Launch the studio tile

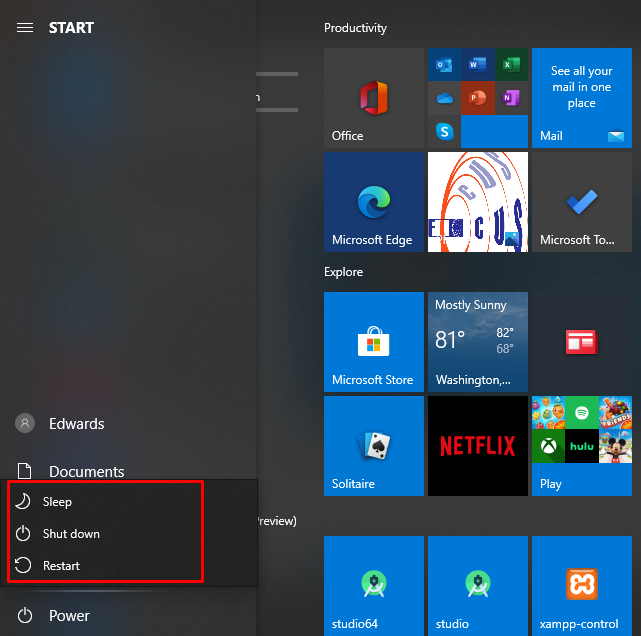point(478,586)
